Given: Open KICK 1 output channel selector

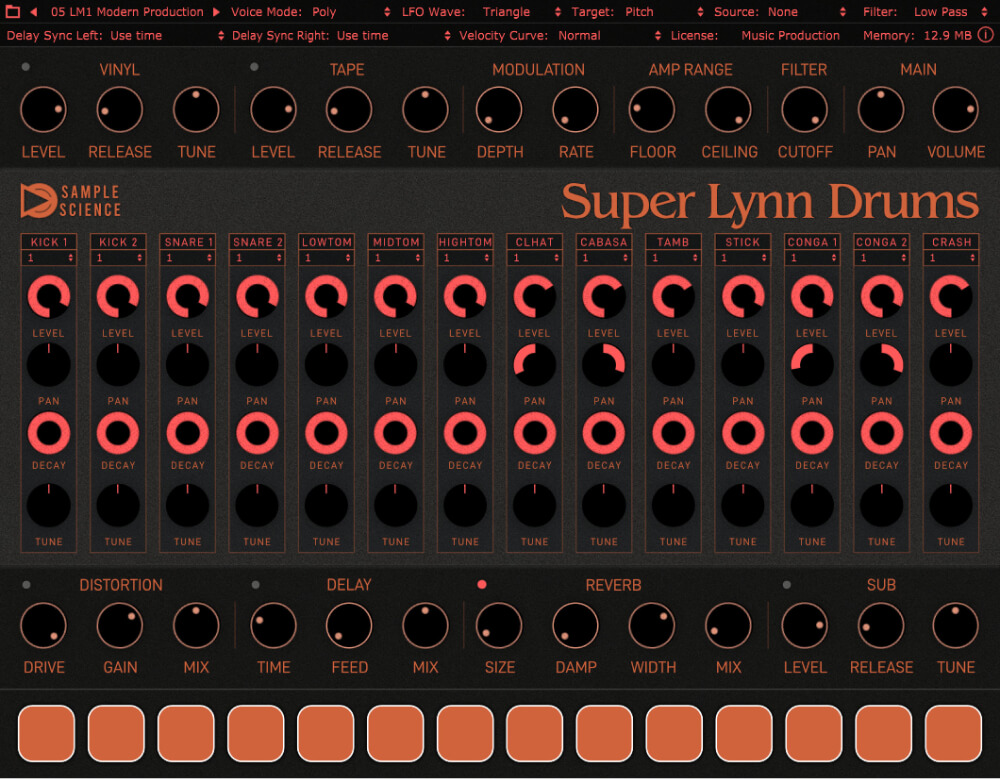Looking at the screenshot, I should (49, 258).
